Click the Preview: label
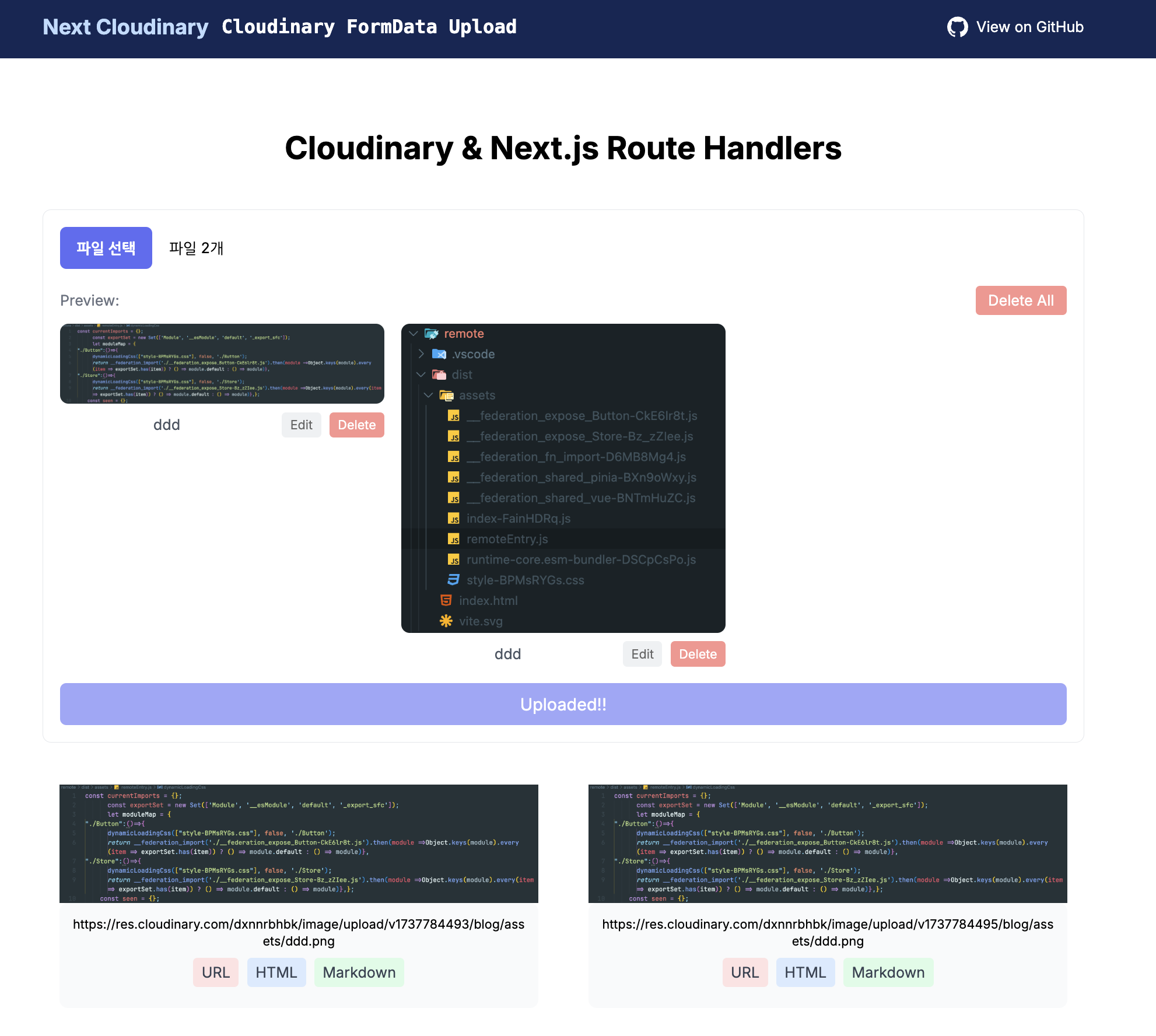Viewport: 1156px width, 1036px height. (90, 300)
